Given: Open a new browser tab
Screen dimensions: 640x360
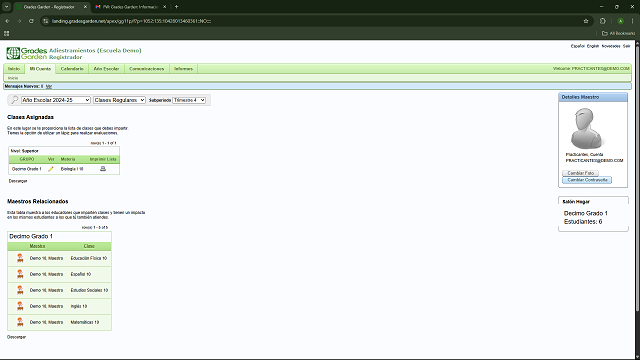Looking at the screenshot, I should click(x=176, y=7).
